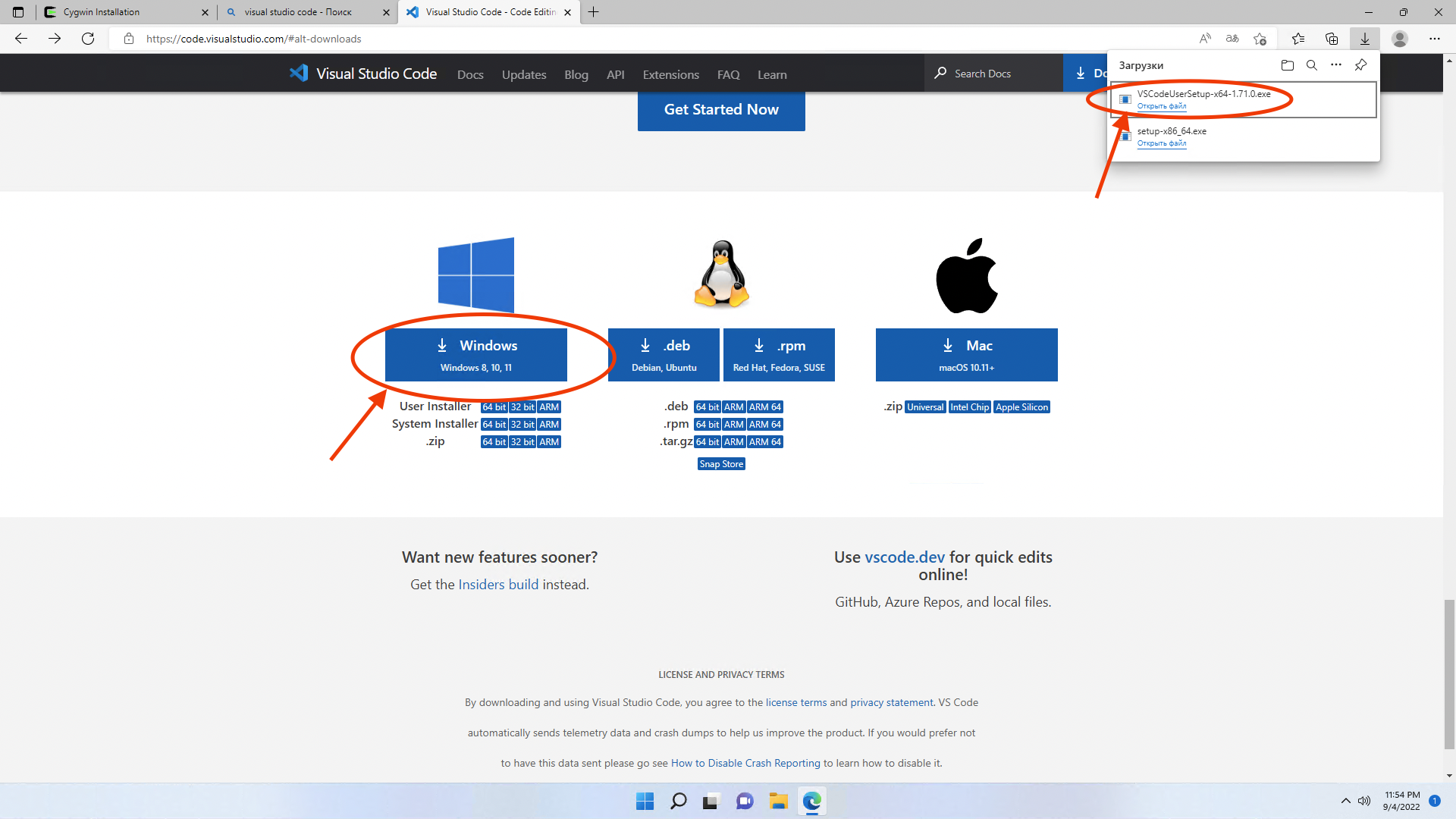Click the three-dots more options icon
The height and width of the screenshot is (819, 1456).
point(1335,64)
